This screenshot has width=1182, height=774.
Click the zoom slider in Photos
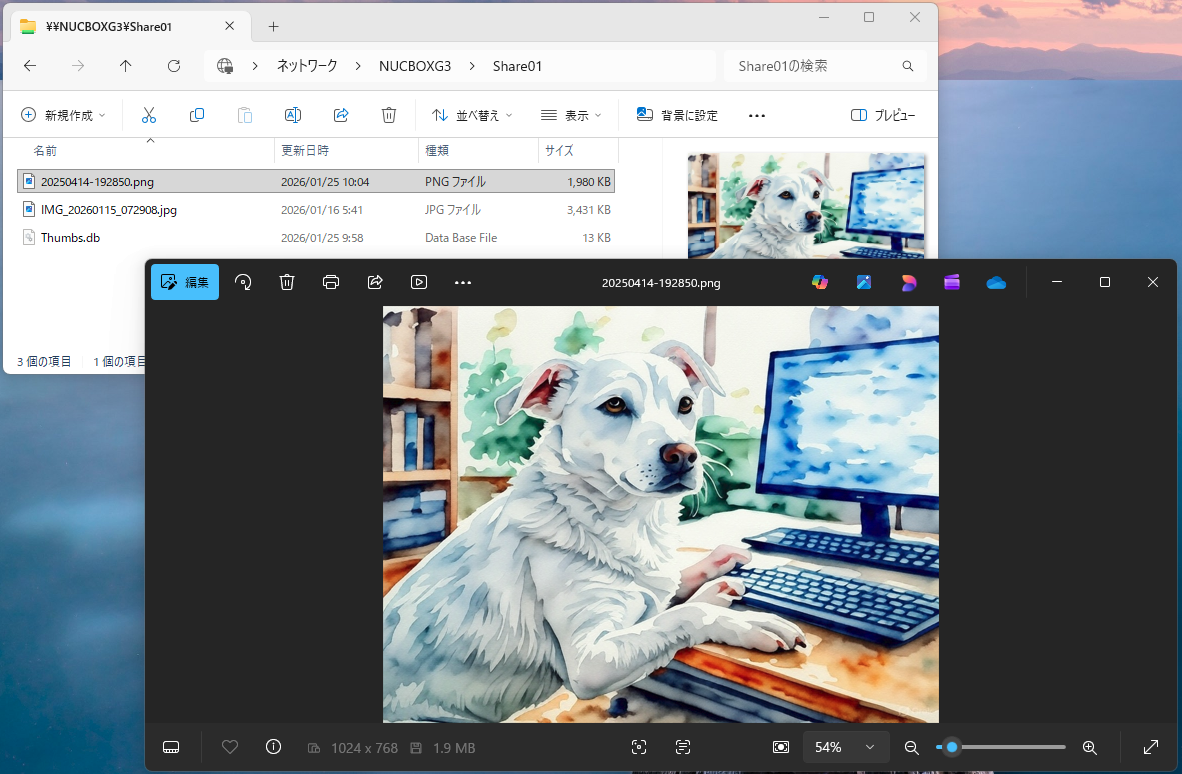[x=1000, y=747]
